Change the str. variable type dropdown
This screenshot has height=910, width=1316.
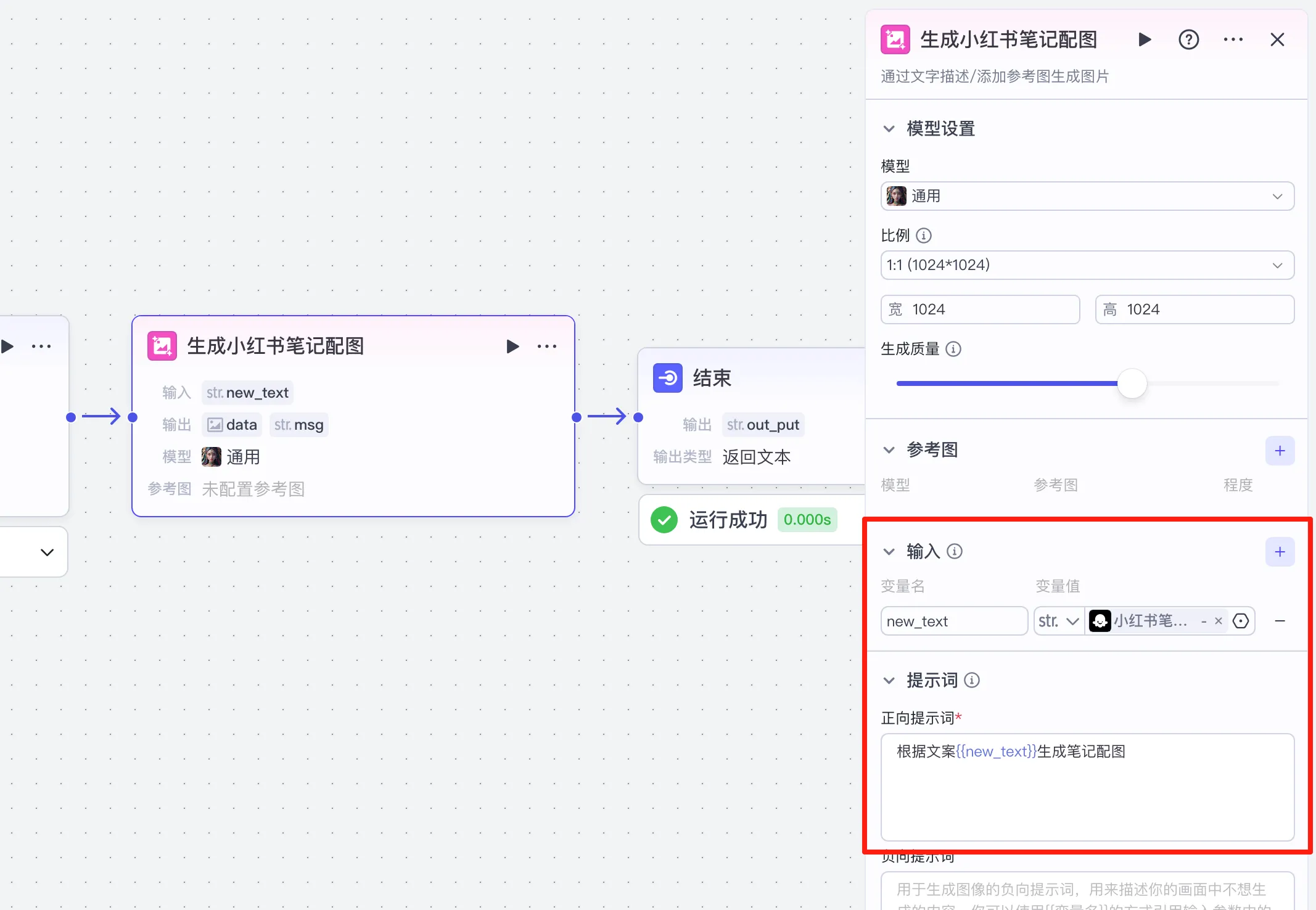tap(1058, 621)
